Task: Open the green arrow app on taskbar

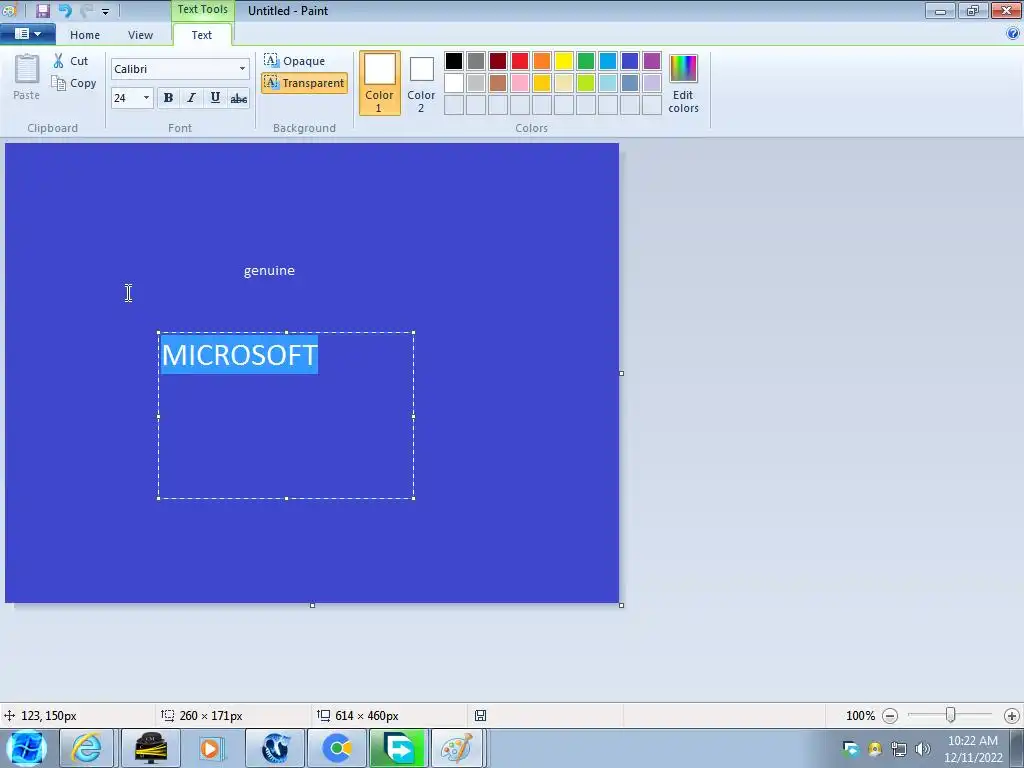Action: pyautogui.click(x=398, y=748)
